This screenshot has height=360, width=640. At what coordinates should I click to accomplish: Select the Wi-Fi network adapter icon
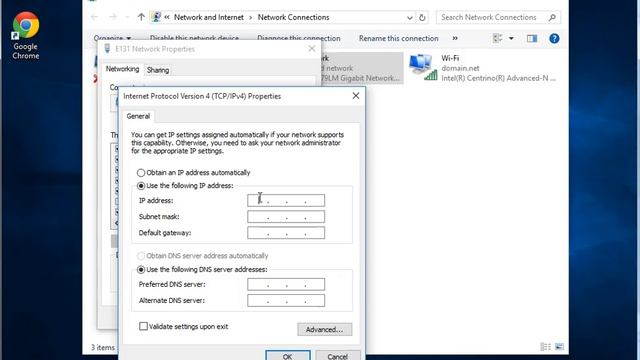424,67
